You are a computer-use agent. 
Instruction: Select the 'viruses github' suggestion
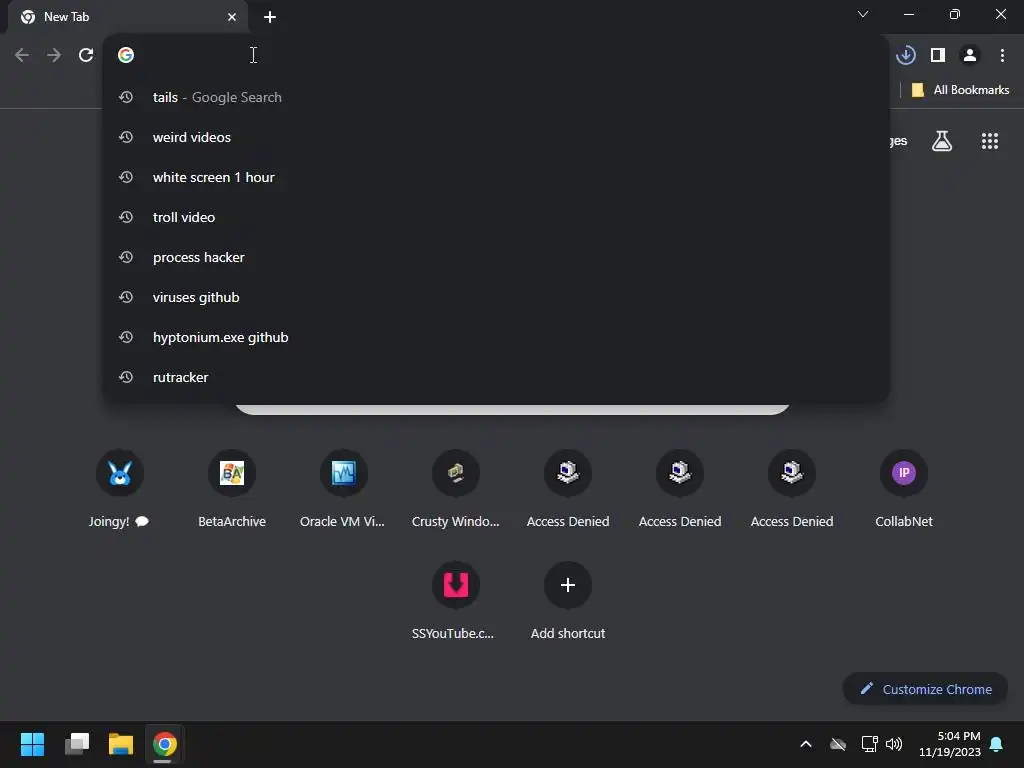[496, 297]
